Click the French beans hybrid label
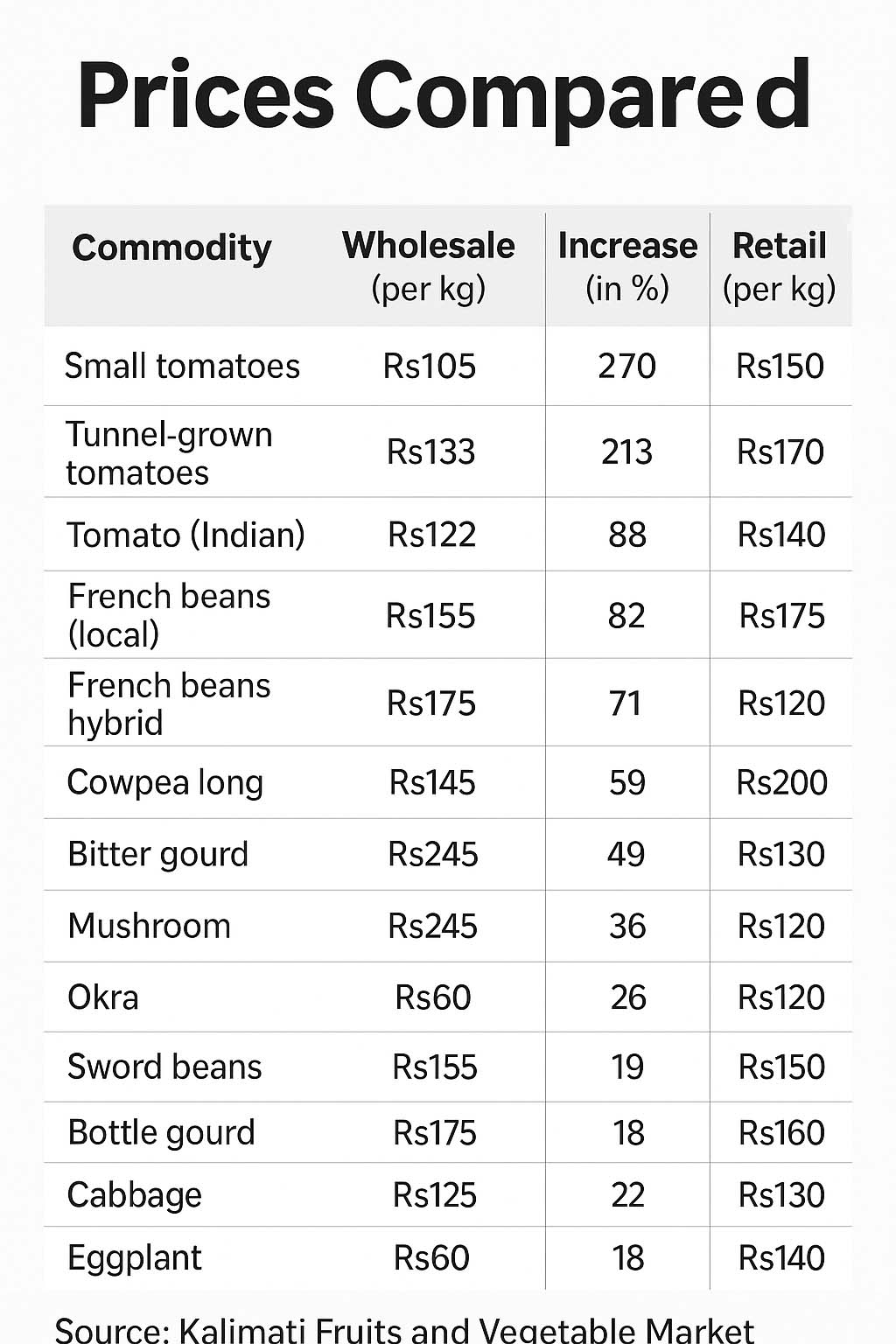This screenshot has height=1344, width=896. pos(169,703)
